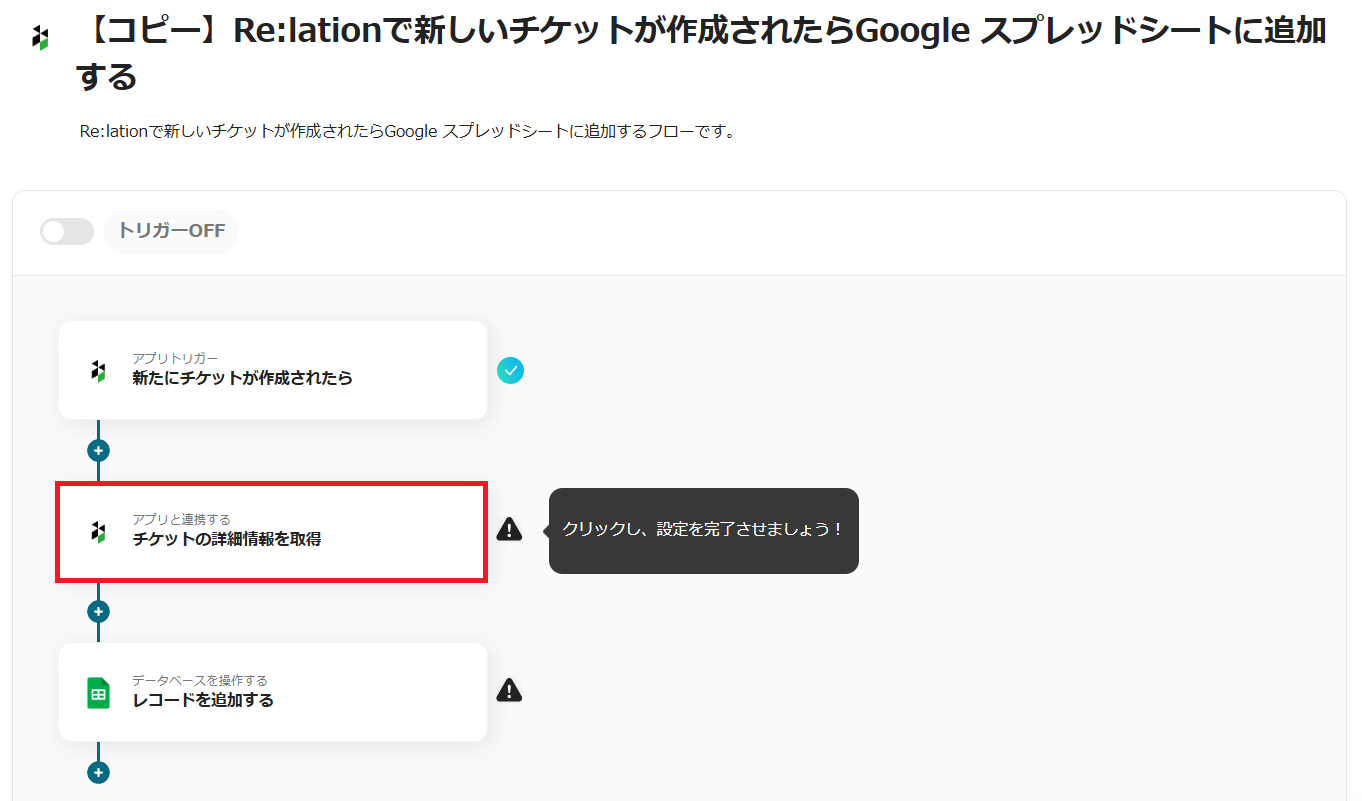Open the 新たにチケットが作成されたら trigger step
The image size is (1362, 801).
[x=272, y=371]
